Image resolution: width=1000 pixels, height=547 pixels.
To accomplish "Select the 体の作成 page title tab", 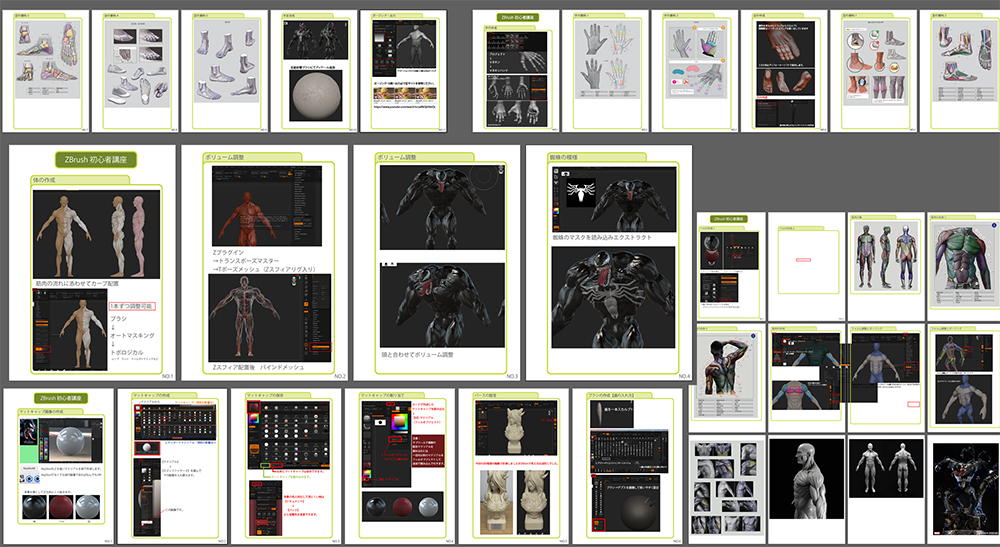I will click(80, 180).
